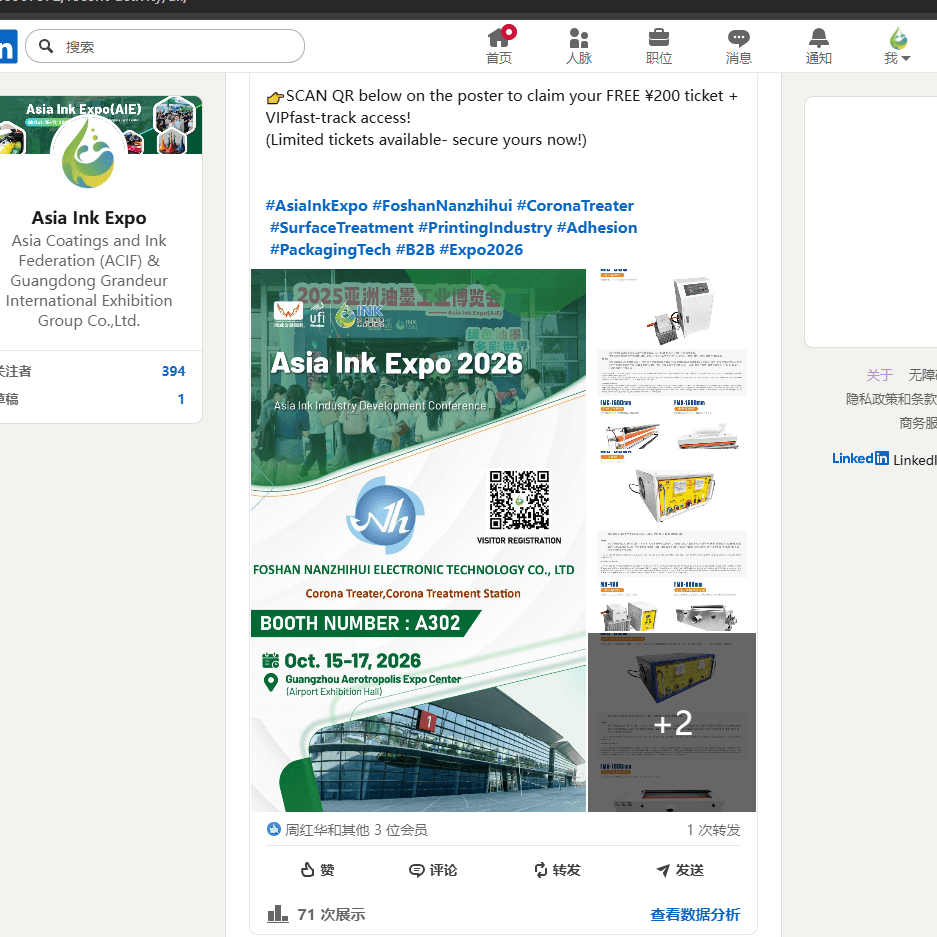This screenshot has height=937, width=937.
Task: Repost the Asia Ink Expo post
Action: [x=557, y=870]
